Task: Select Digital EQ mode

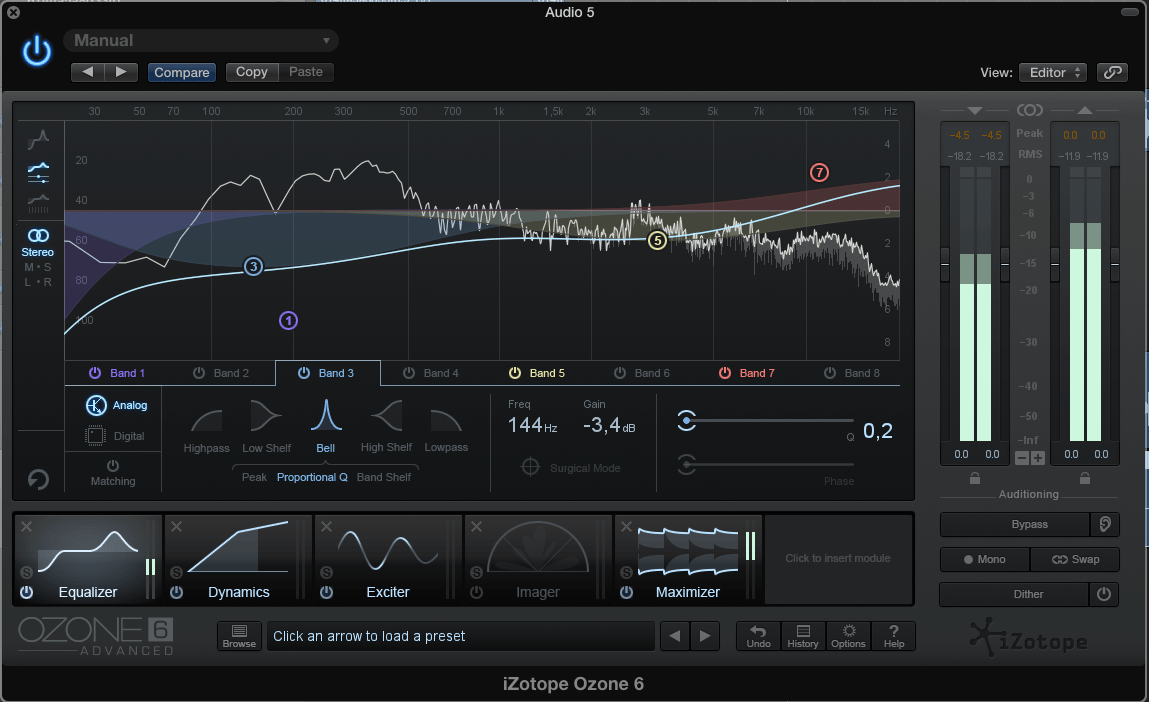Action: coord(116,436)
